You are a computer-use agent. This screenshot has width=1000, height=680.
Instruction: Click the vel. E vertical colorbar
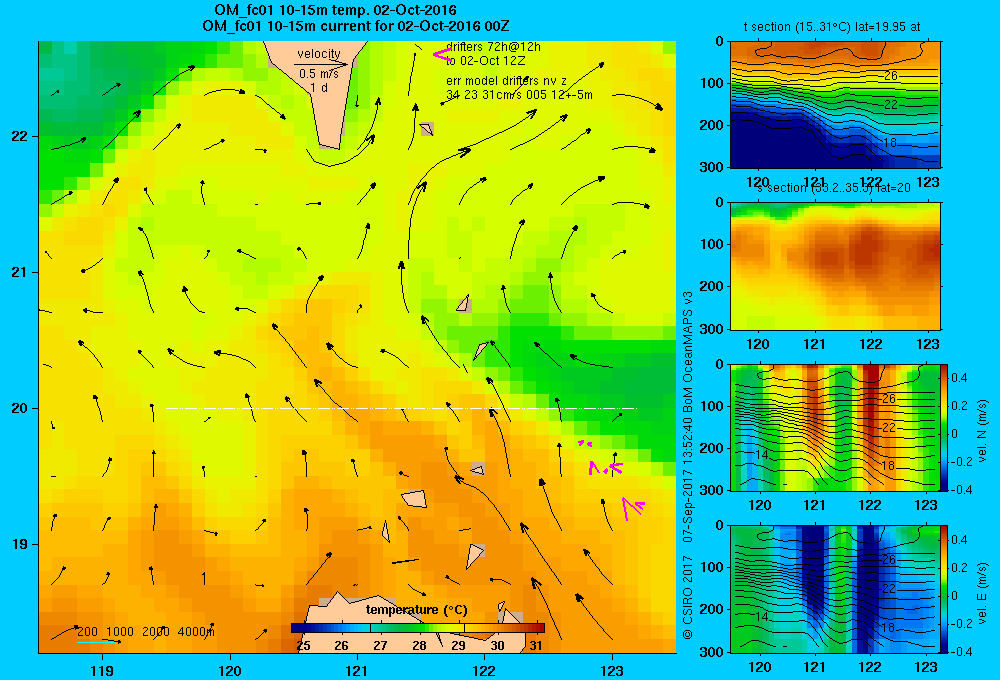point(945,589)
